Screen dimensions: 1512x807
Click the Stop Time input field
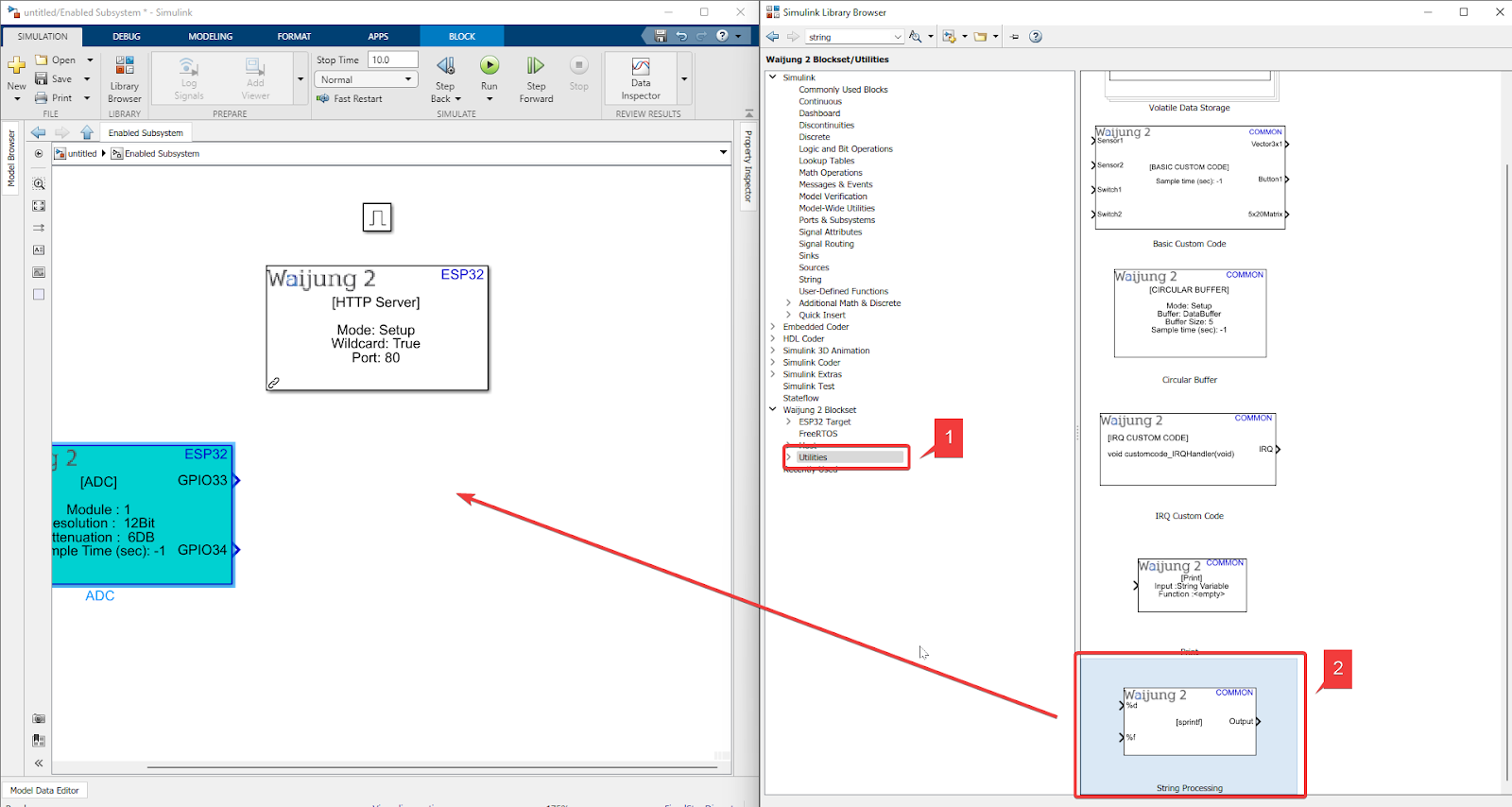point(393,60)
